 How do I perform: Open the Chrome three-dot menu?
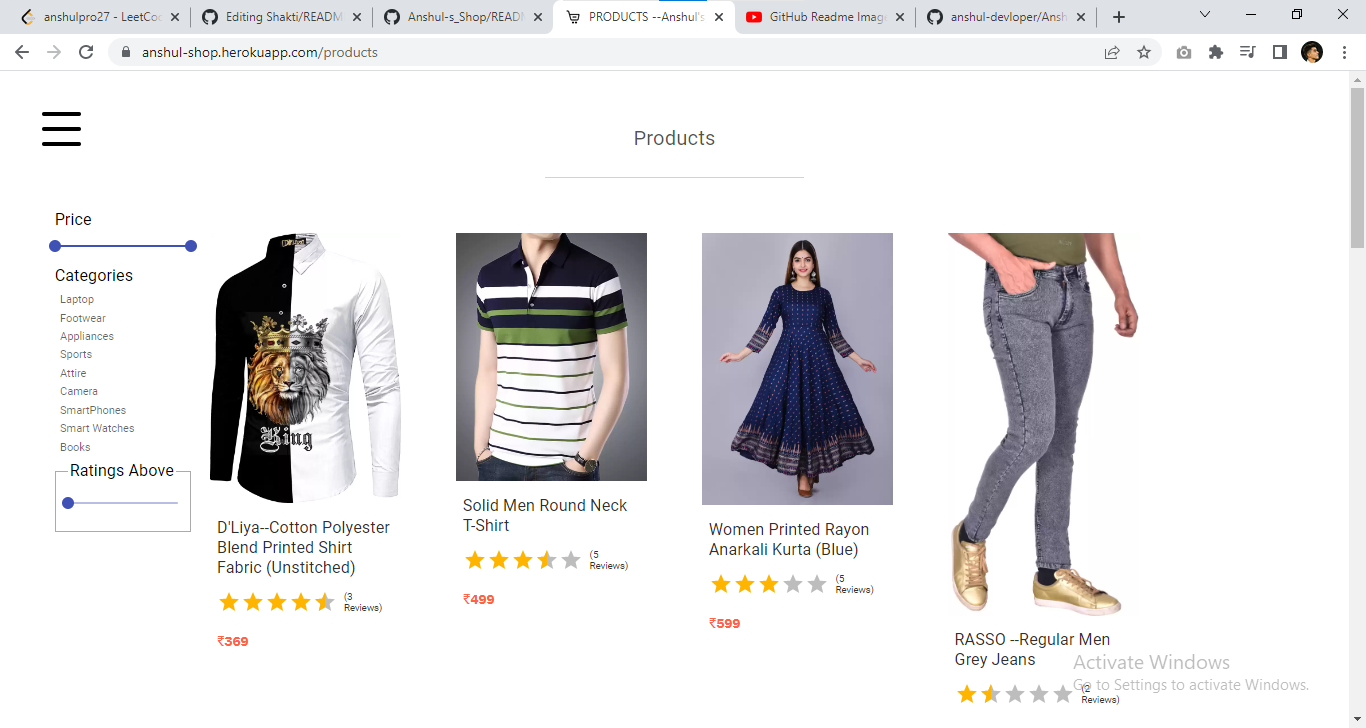(1344, 52)
